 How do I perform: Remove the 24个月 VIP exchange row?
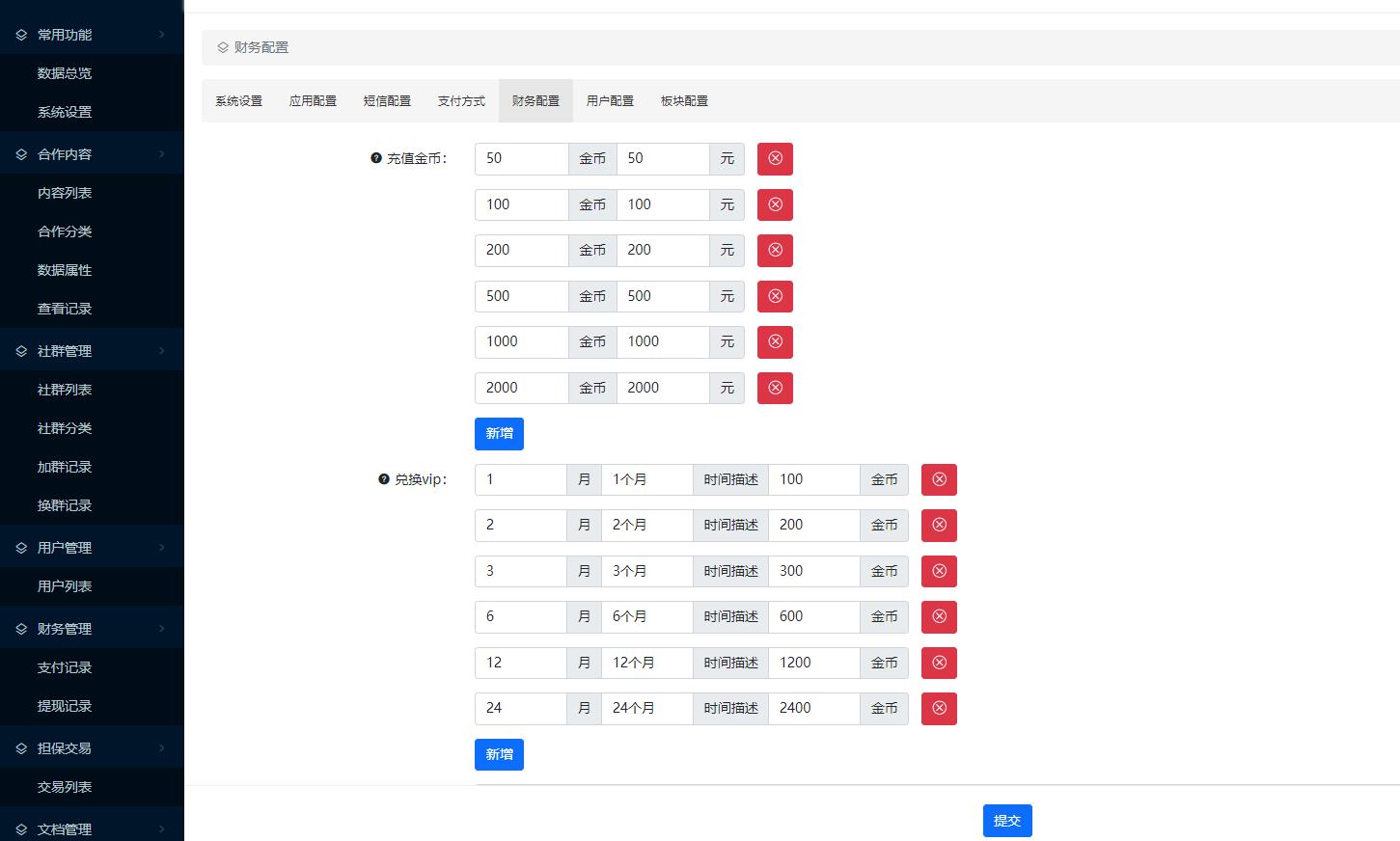click(x=939, y=708)
